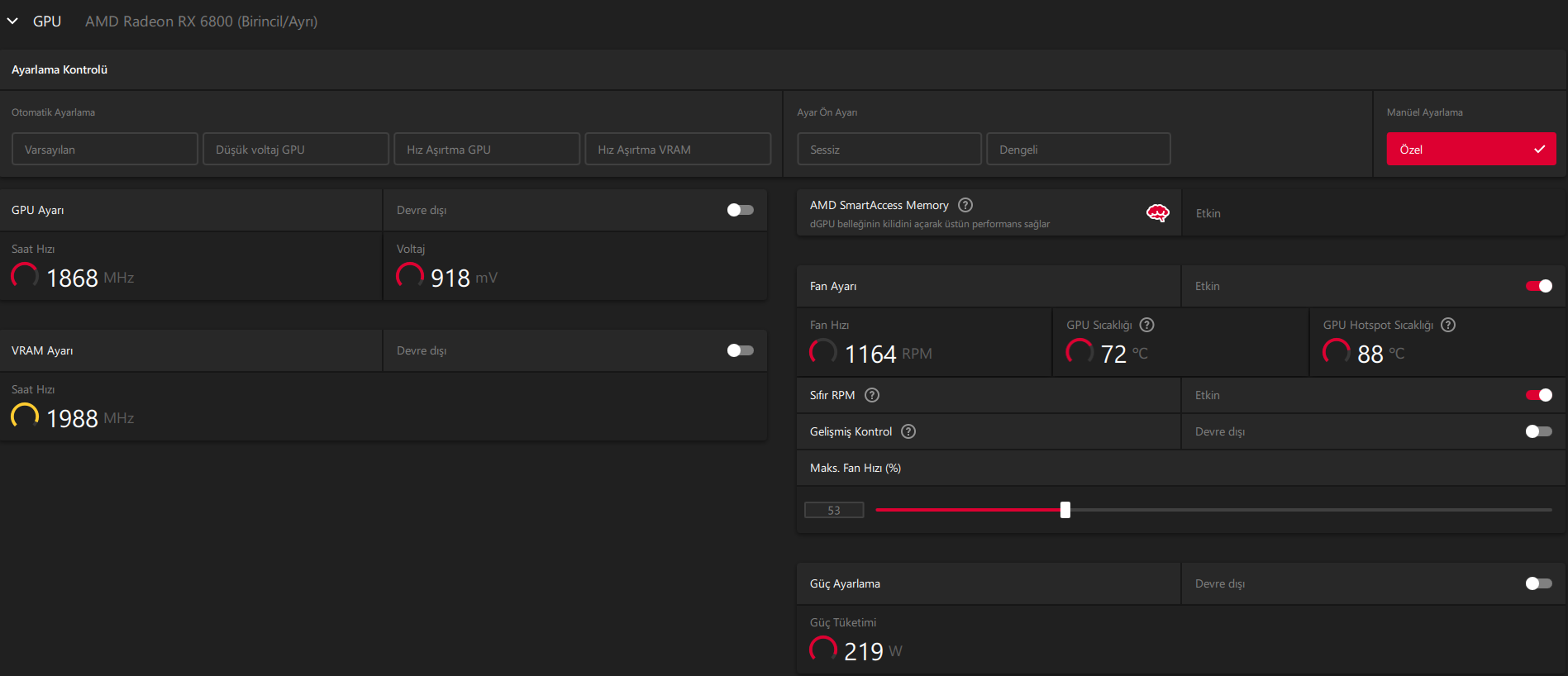Collapse the GPU section chevron
The image size is (1568, 676).
12,21
